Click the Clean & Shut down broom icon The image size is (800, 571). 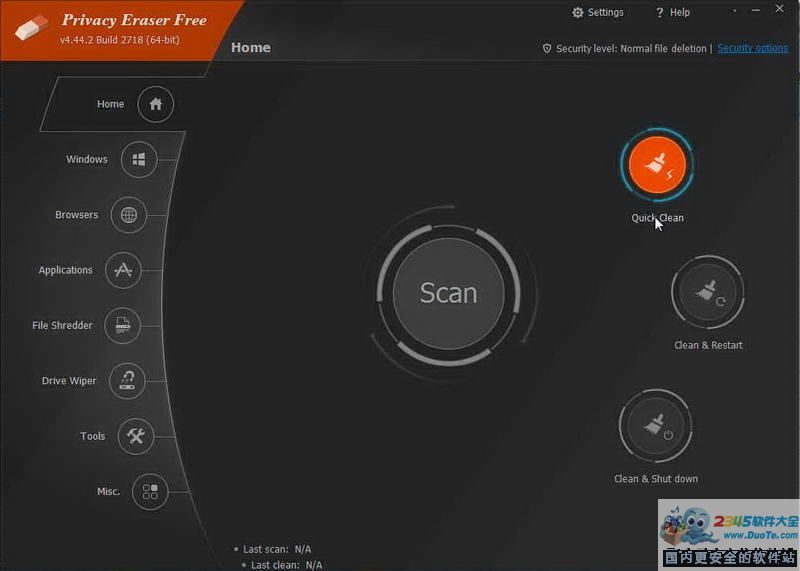656,426
